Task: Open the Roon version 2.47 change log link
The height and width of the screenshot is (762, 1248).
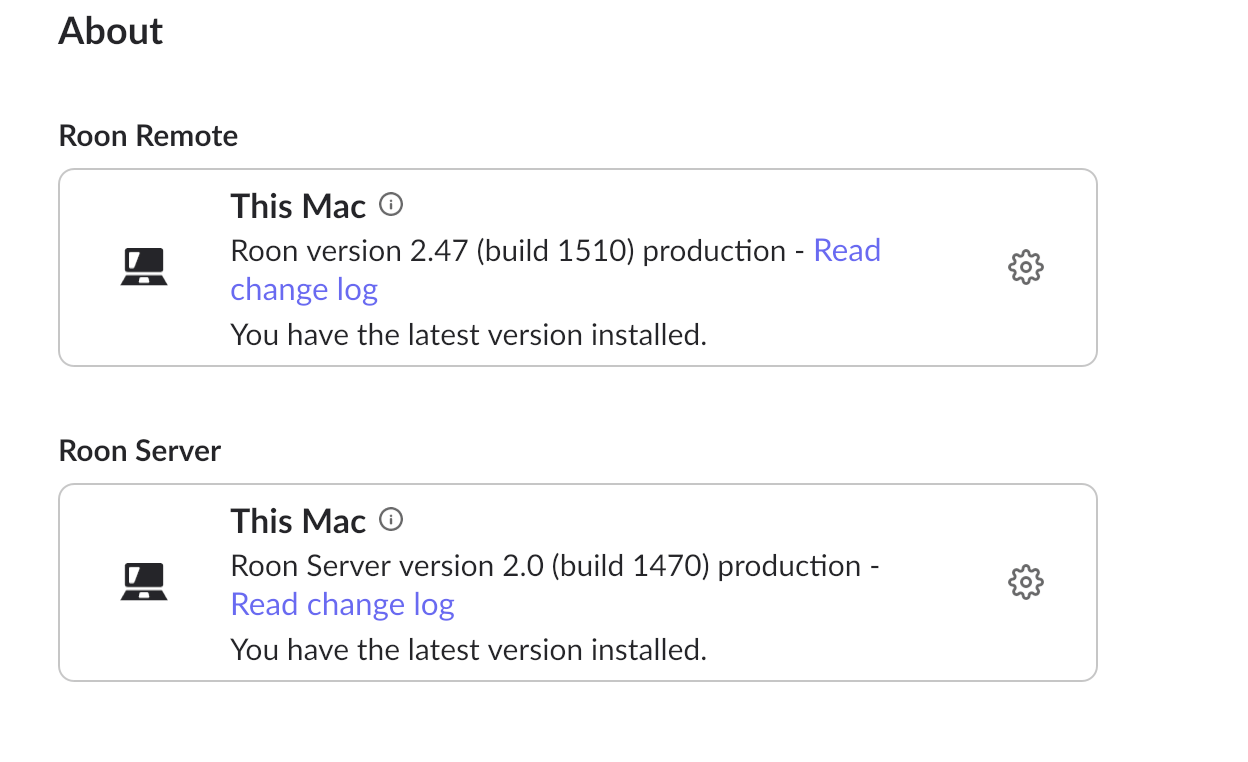Action: [x=555, y=270]
